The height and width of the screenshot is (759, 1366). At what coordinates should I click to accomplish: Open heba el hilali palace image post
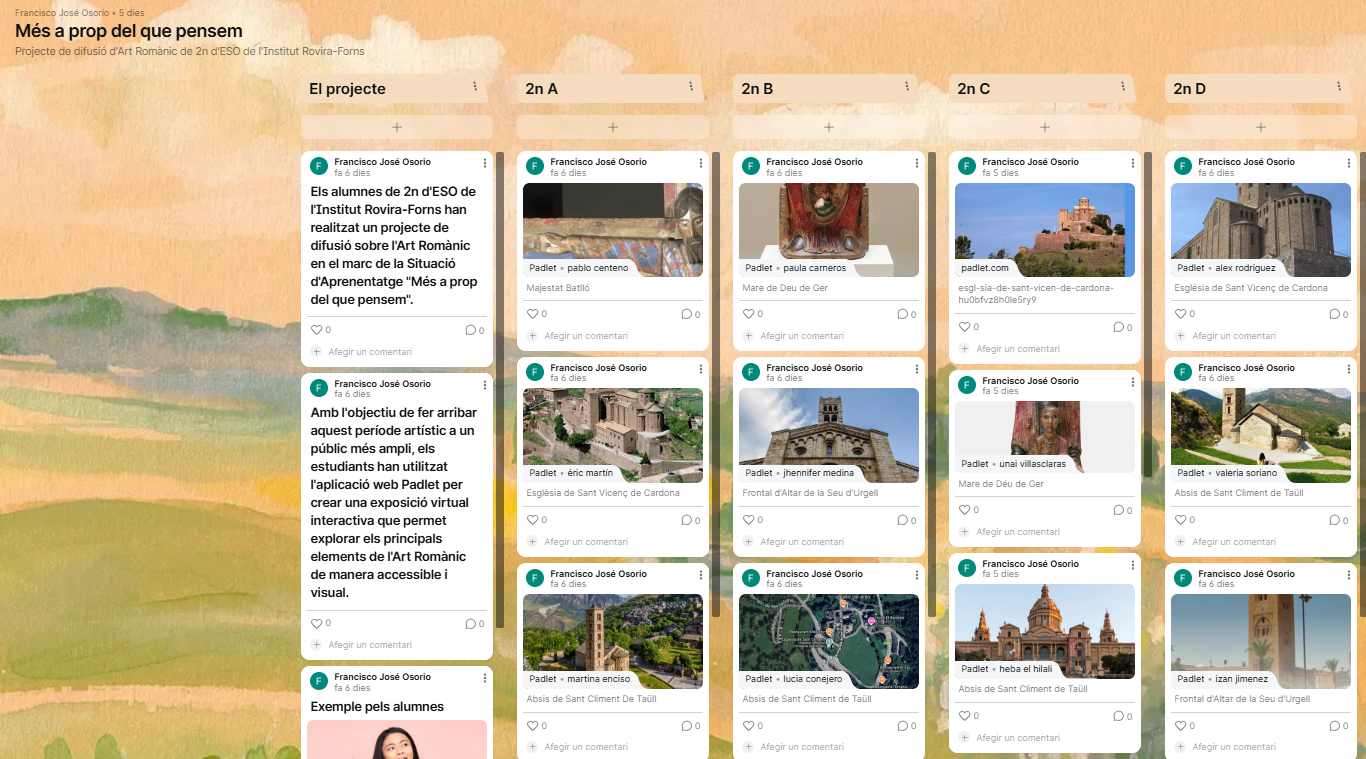(x=1044, y=630)
